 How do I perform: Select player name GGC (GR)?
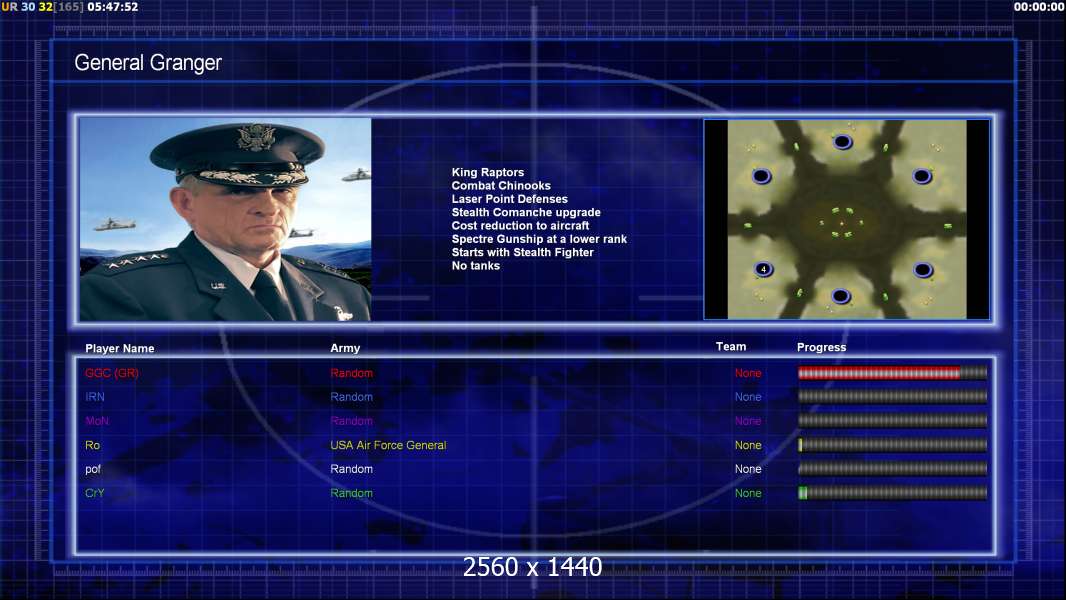coord(111,373)
